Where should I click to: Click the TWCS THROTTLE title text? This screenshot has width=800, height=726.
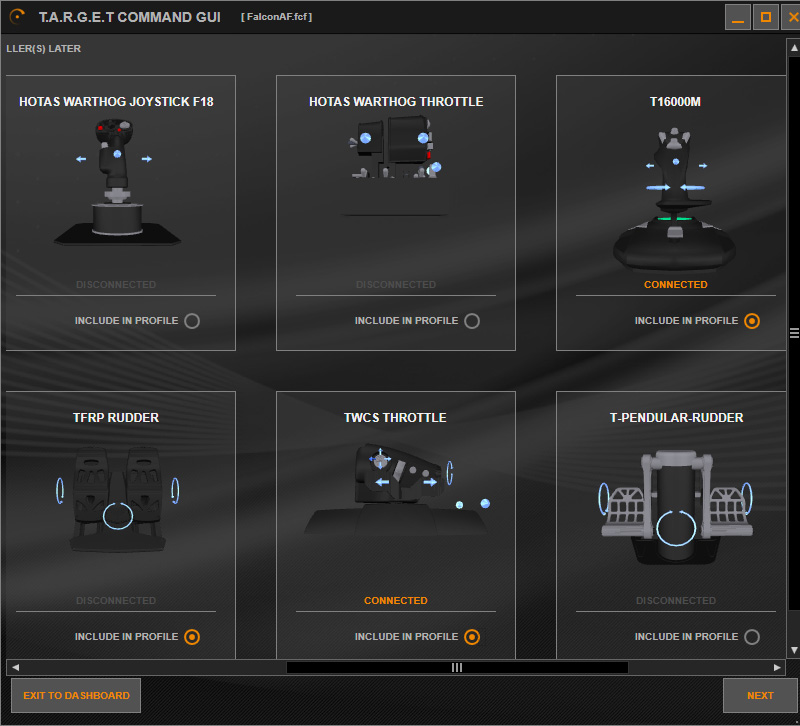coord(395,417)
